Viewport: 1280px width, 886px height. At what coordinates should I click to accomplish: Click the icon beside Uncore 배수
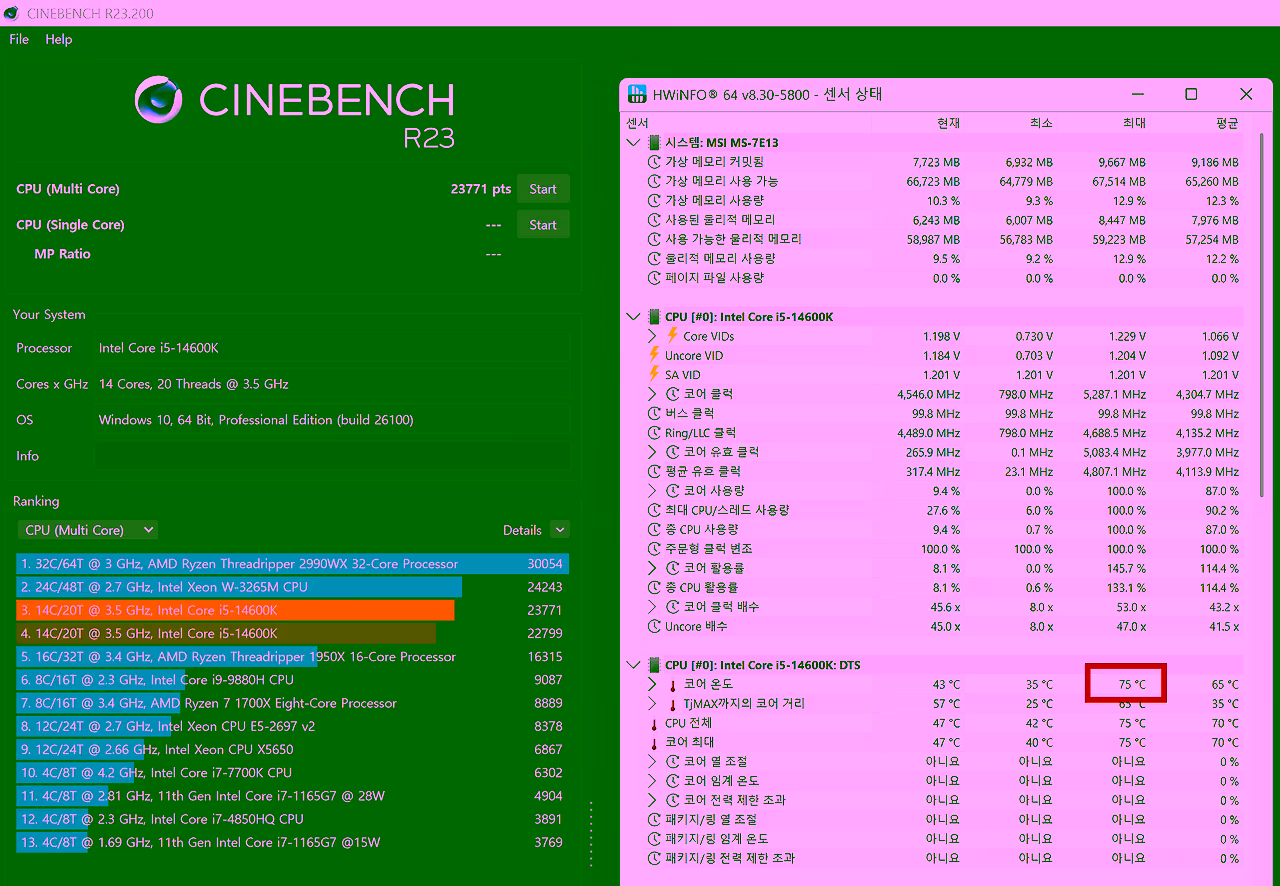655,626
